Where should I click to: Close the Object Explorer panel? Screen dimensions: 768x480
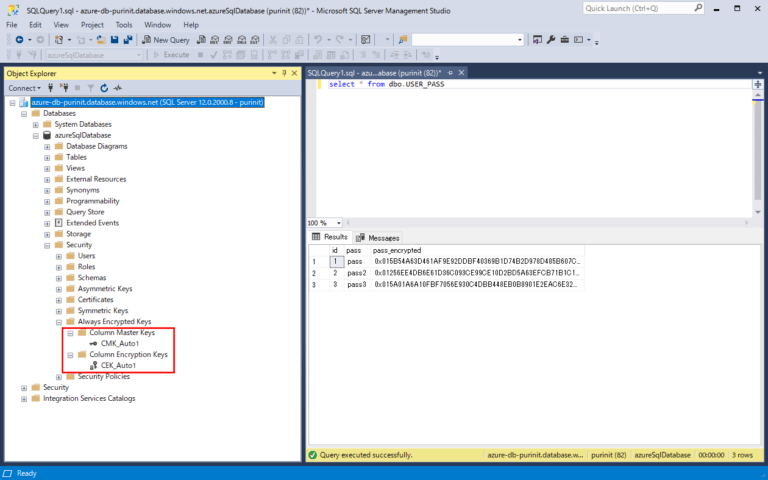click(x=294, y=73)
